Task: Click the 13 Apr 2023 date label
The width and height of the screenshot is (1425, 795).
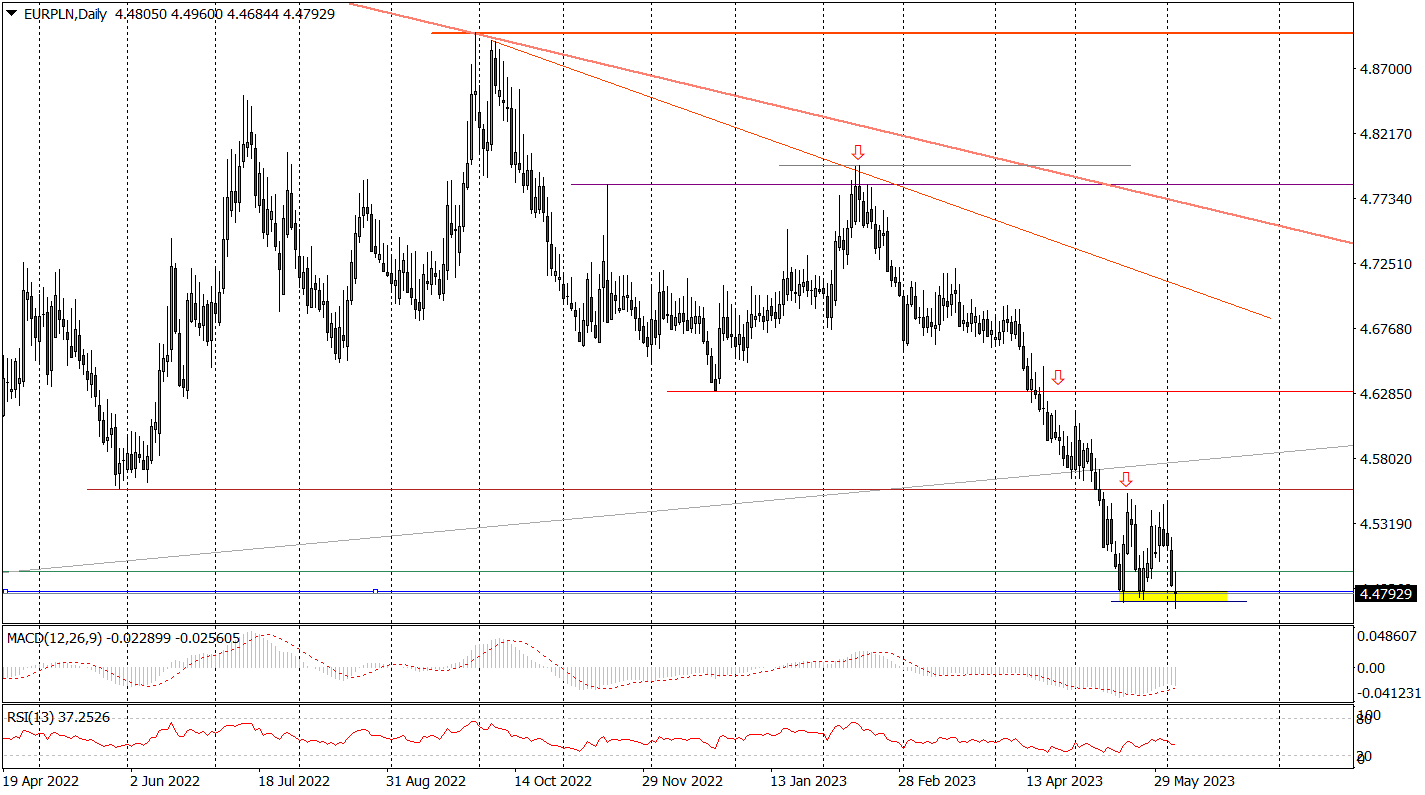Action: pyautogui.click(x=1066, y=780)
